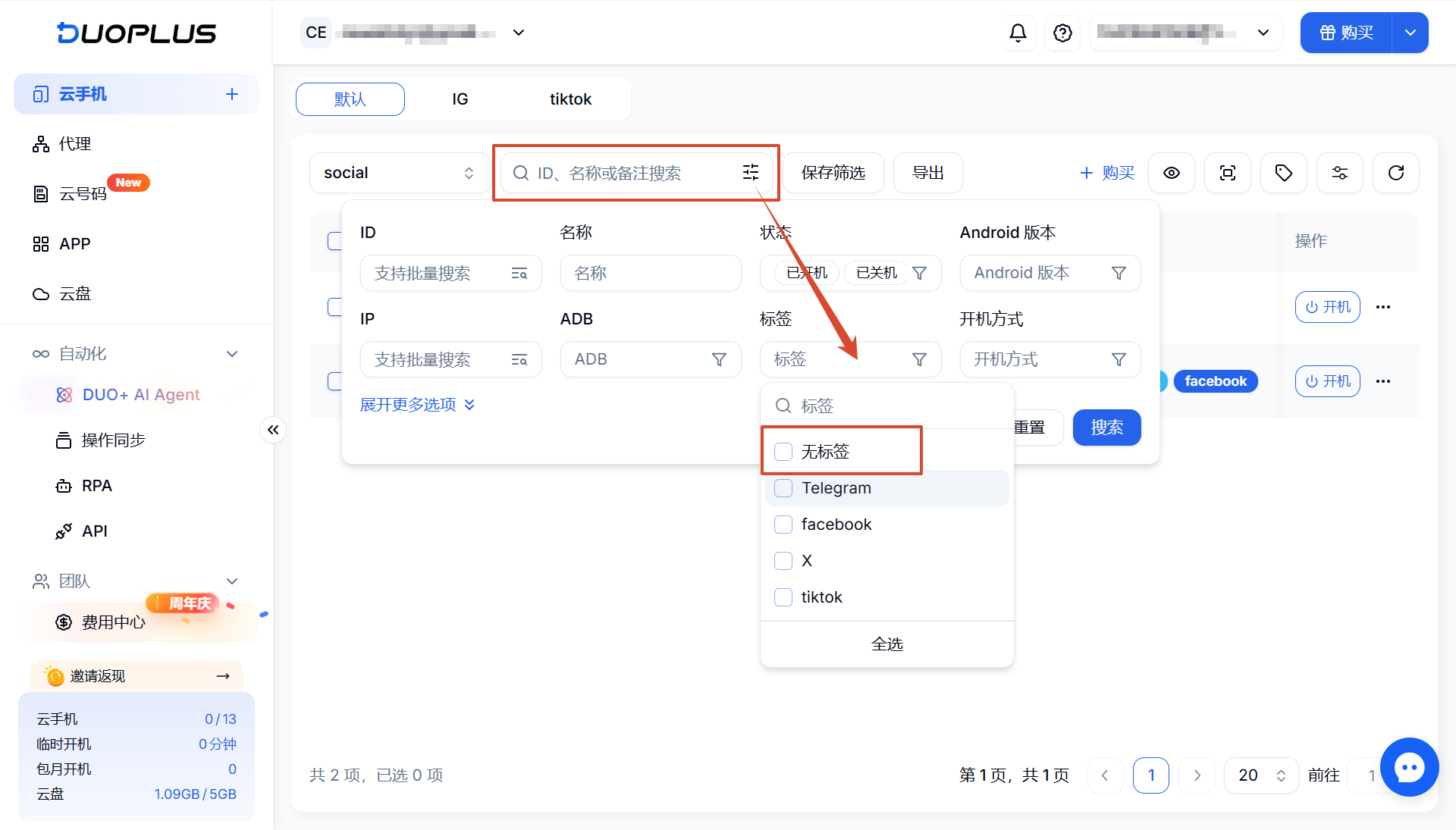Click the gift 购买 button at top right
Image resolution: width=1456 pixels, height=830 pixels.
(x=1346, y=33)
